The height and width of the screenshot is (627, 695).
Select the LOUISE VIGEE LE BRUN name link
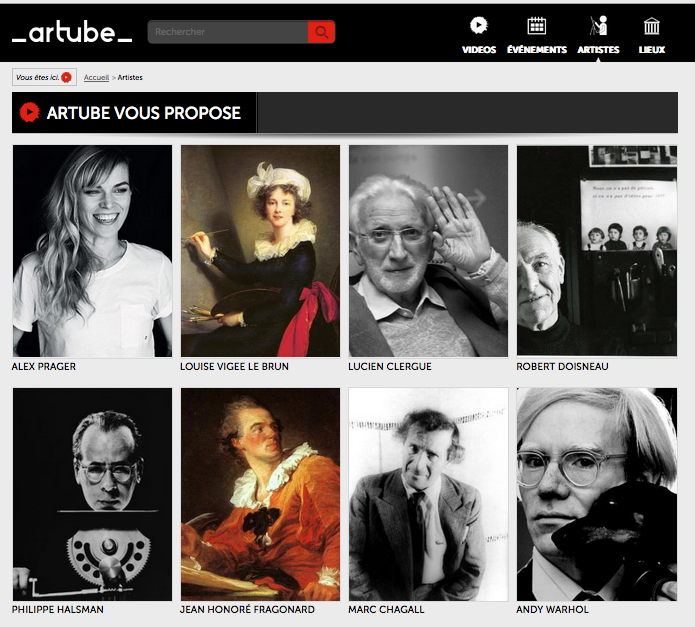click(x=234, y=366)
